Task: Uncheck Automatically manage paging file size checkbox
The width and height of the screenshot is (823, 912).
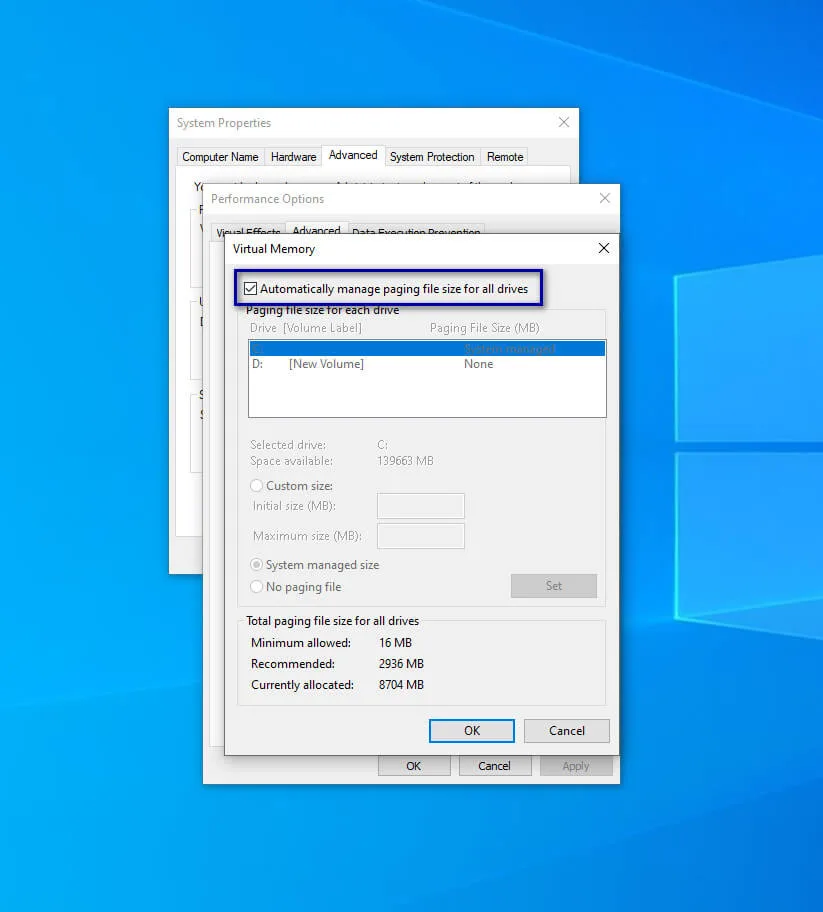Action: point(251,288)
